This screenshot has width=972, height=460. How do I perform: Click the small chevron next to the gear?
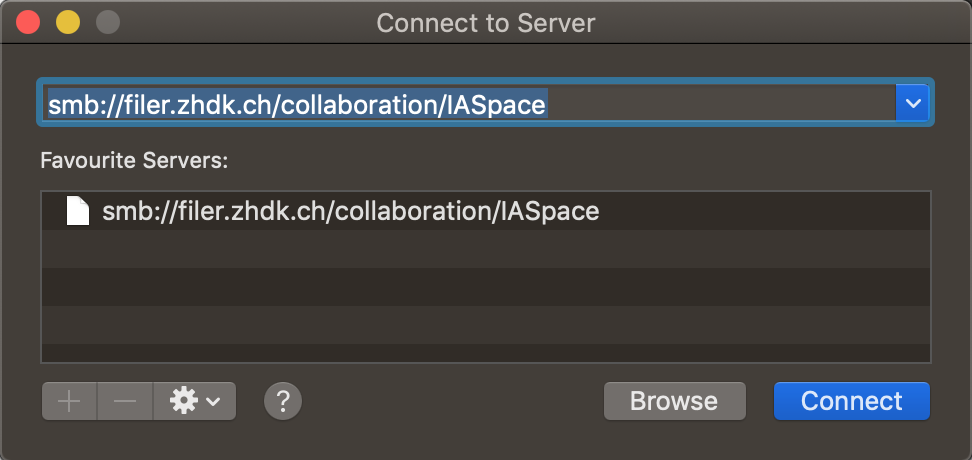click(x=213, y=402)
